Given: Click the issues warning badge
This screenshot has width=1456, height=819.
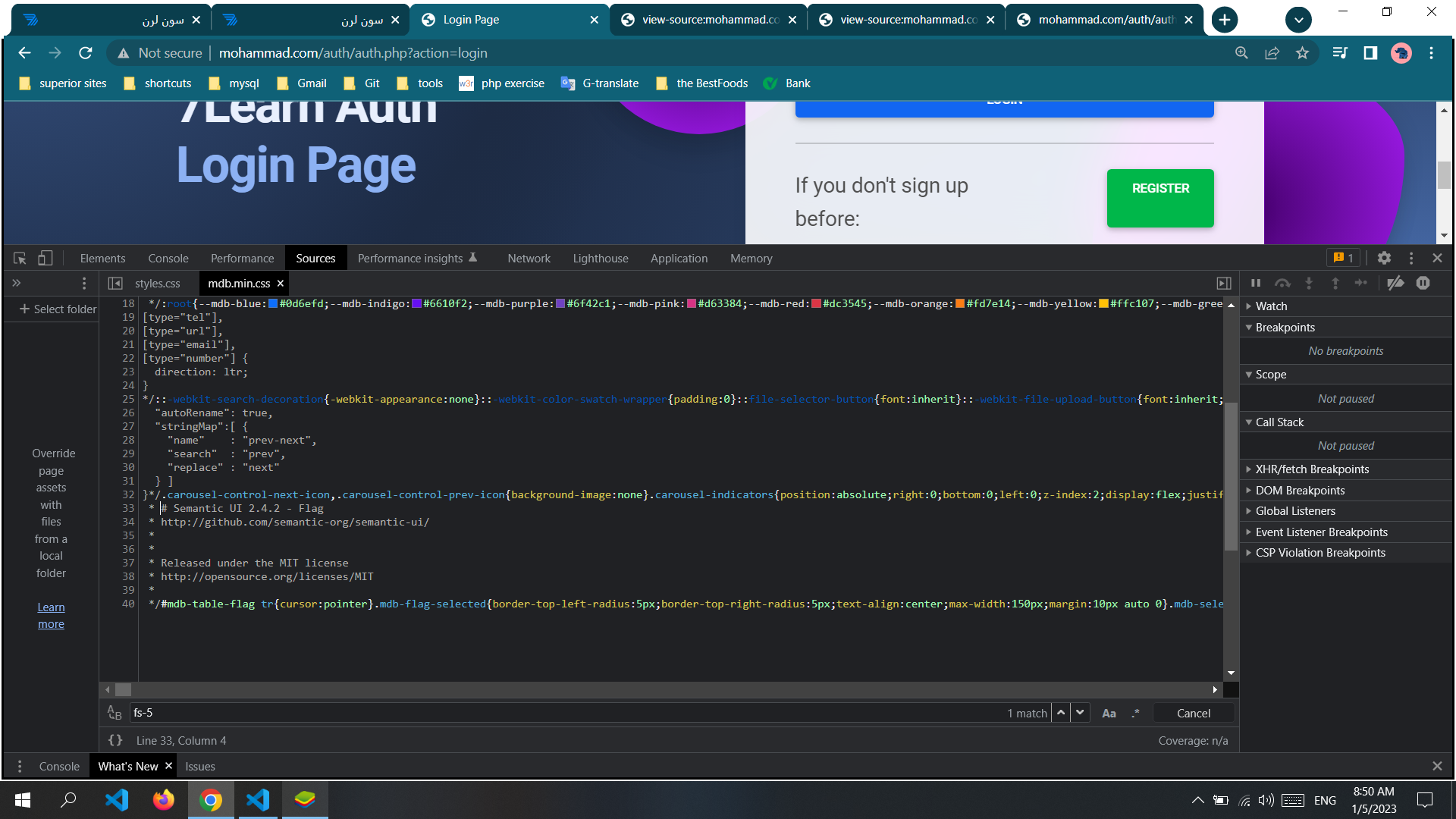Looking at the screenshot, I should [1343, 259].
